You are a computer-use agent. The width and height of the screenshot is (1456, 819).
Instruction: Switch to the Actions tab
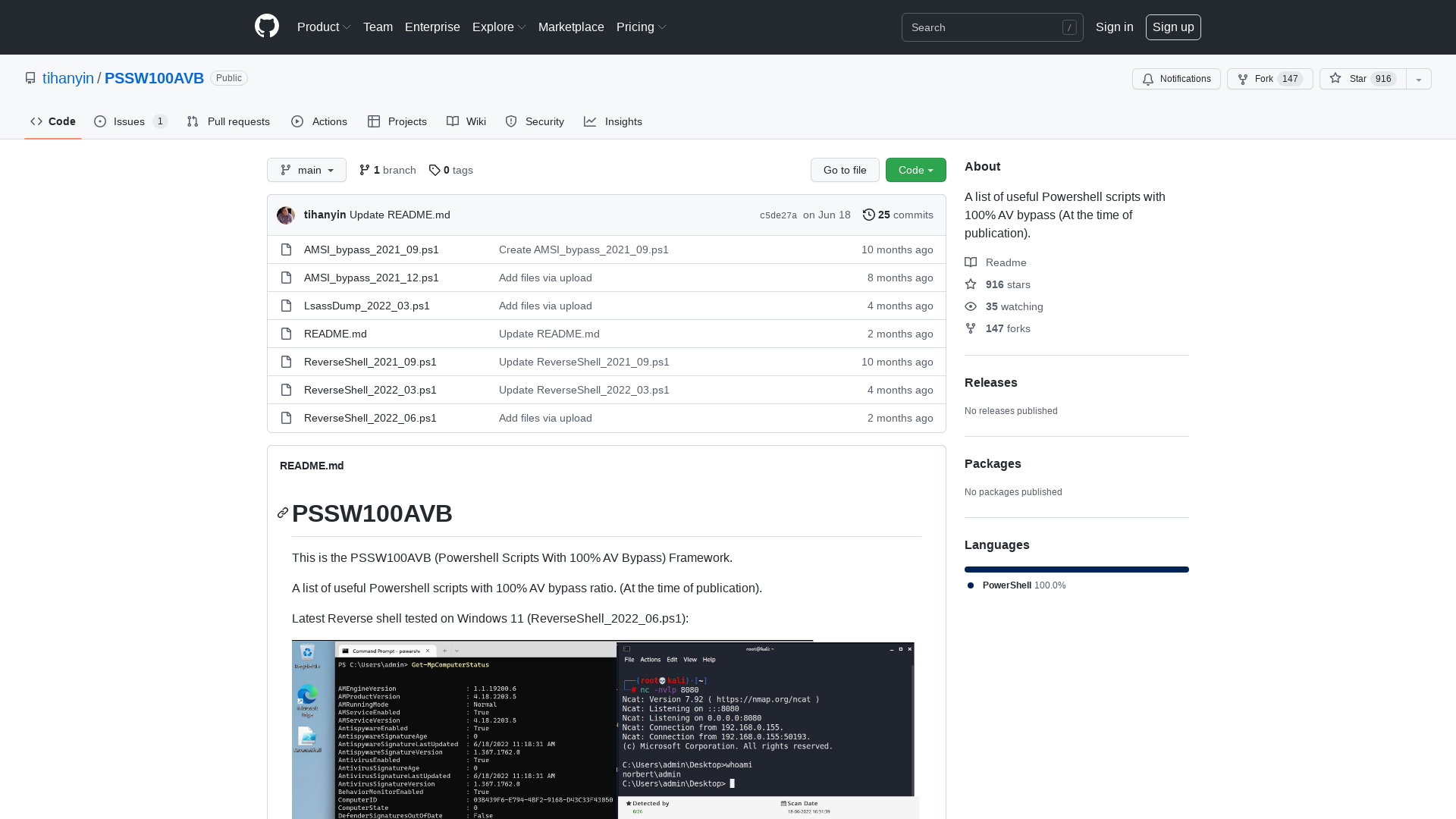[x=319, y=121]
